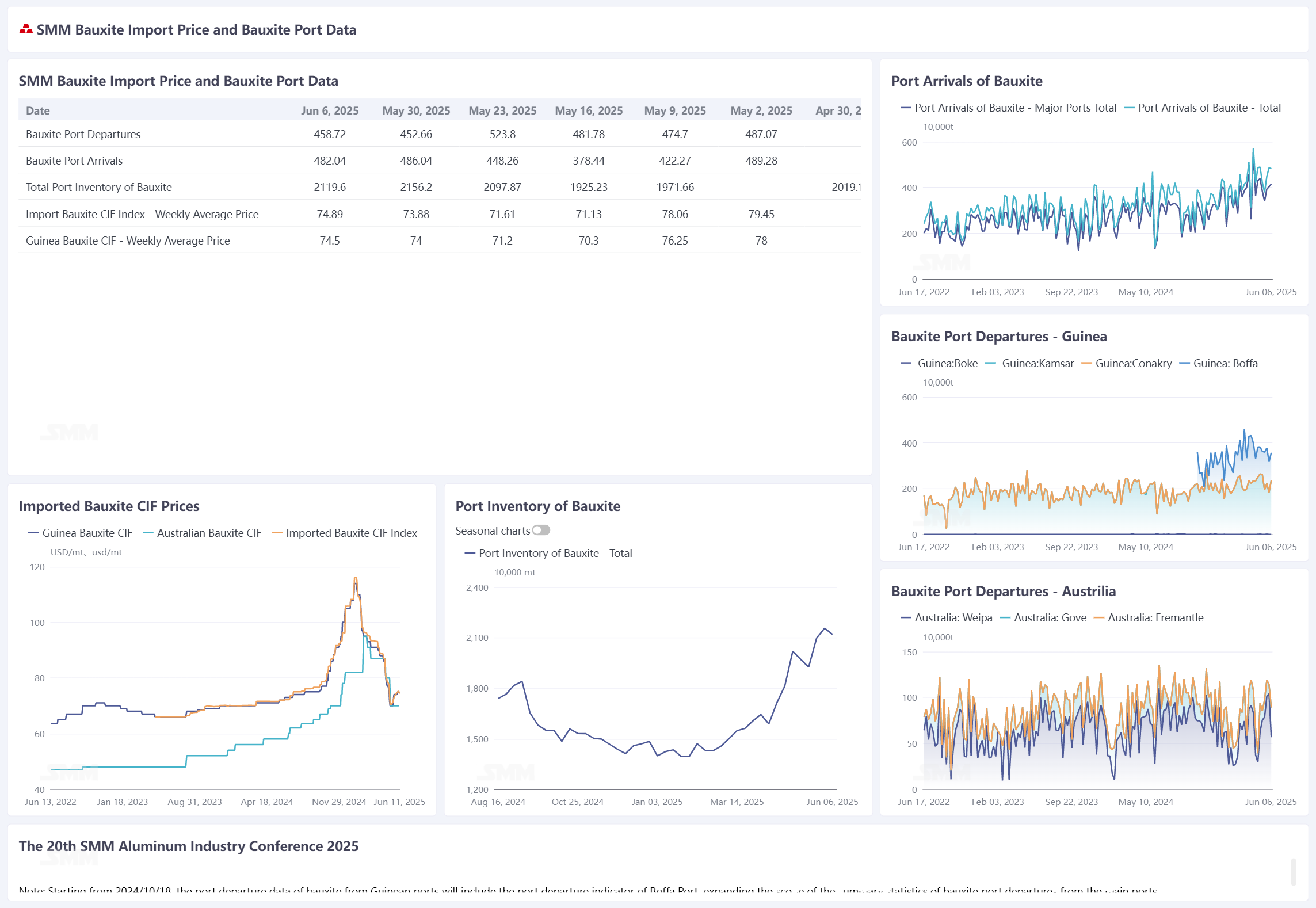The image size is (1316, 908).
Task: Click the May 30, 2025 column header
Action: coord(416,110)
